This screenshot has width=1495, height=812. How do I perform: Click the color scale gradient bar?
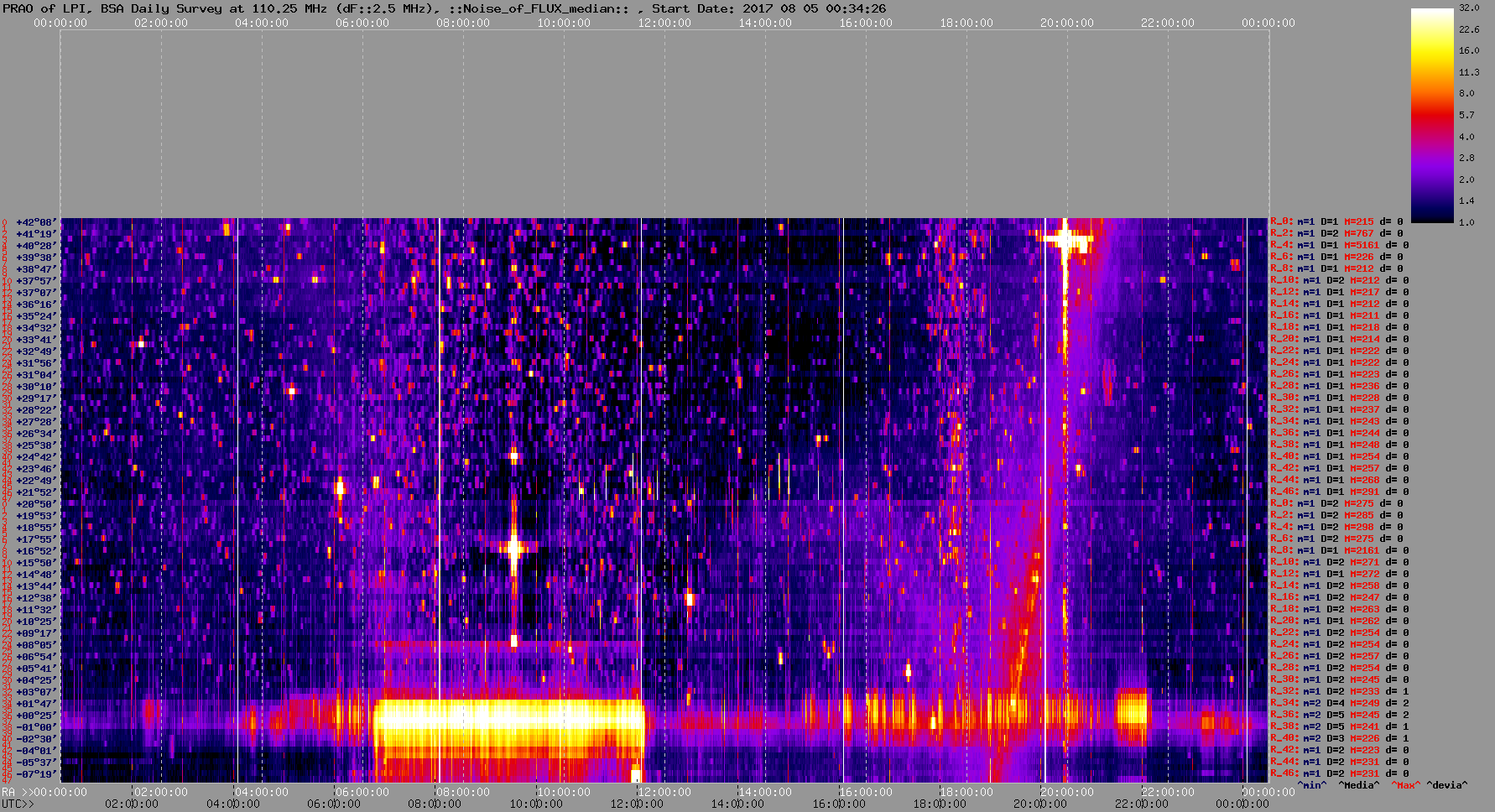[x=1431, y=115]
